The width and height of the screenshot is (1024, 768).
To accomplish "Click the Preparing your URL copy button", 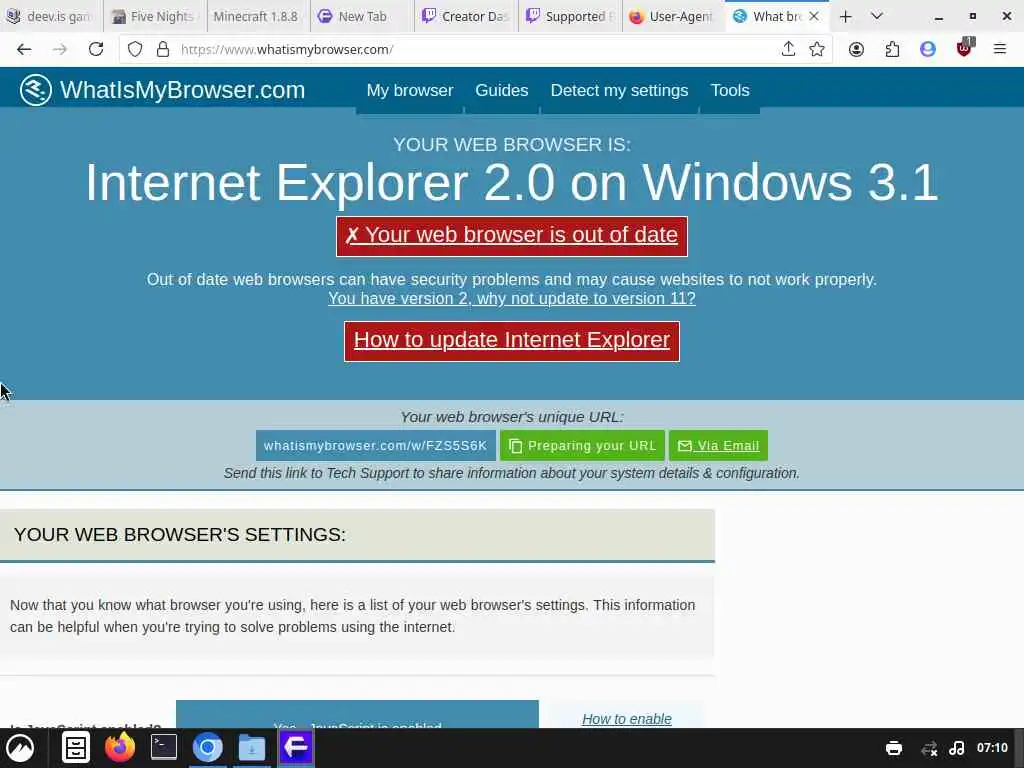I will pyautogui.click(x=582, y=445).
